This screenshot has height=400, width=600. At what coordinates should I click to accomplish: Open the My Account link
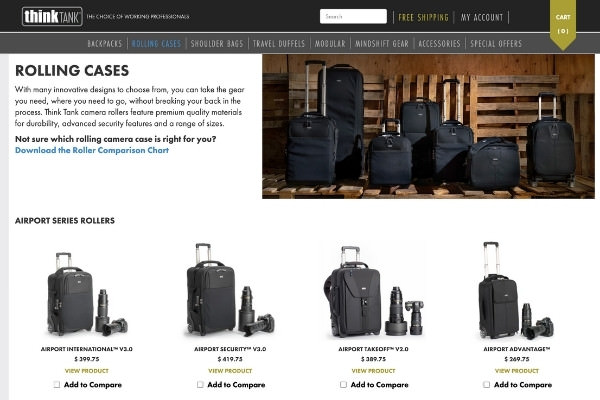[481, 17]
